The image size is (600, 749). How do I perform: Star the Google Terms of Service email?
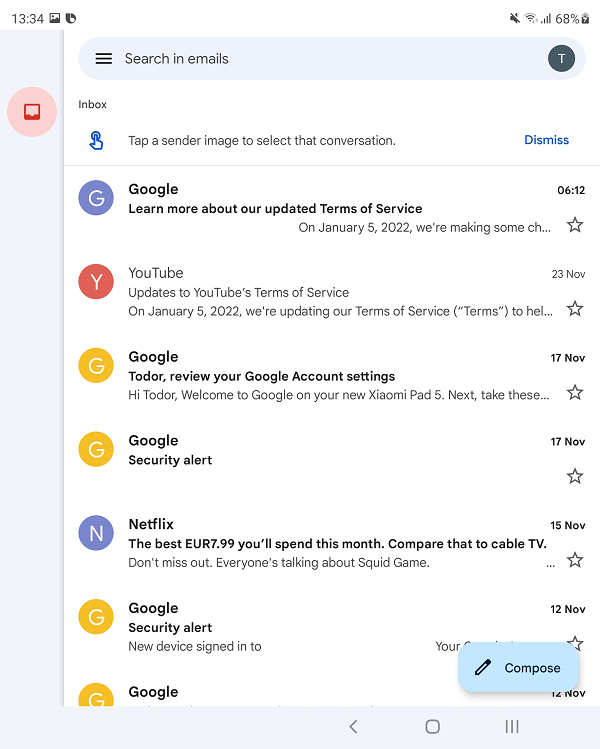tap(575, 225)
